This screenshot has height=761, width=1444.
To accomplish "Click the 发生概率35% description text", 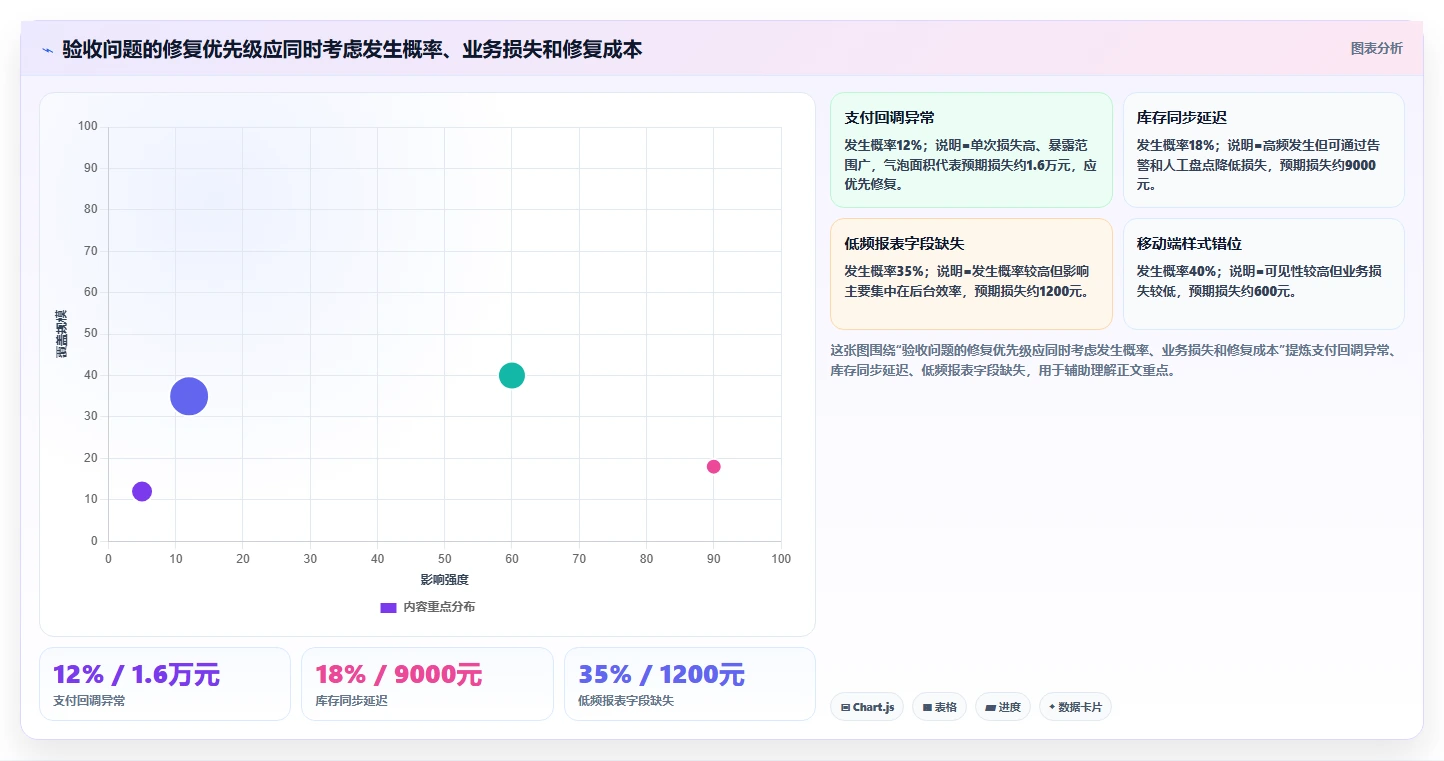I will [x=968, y=281].
